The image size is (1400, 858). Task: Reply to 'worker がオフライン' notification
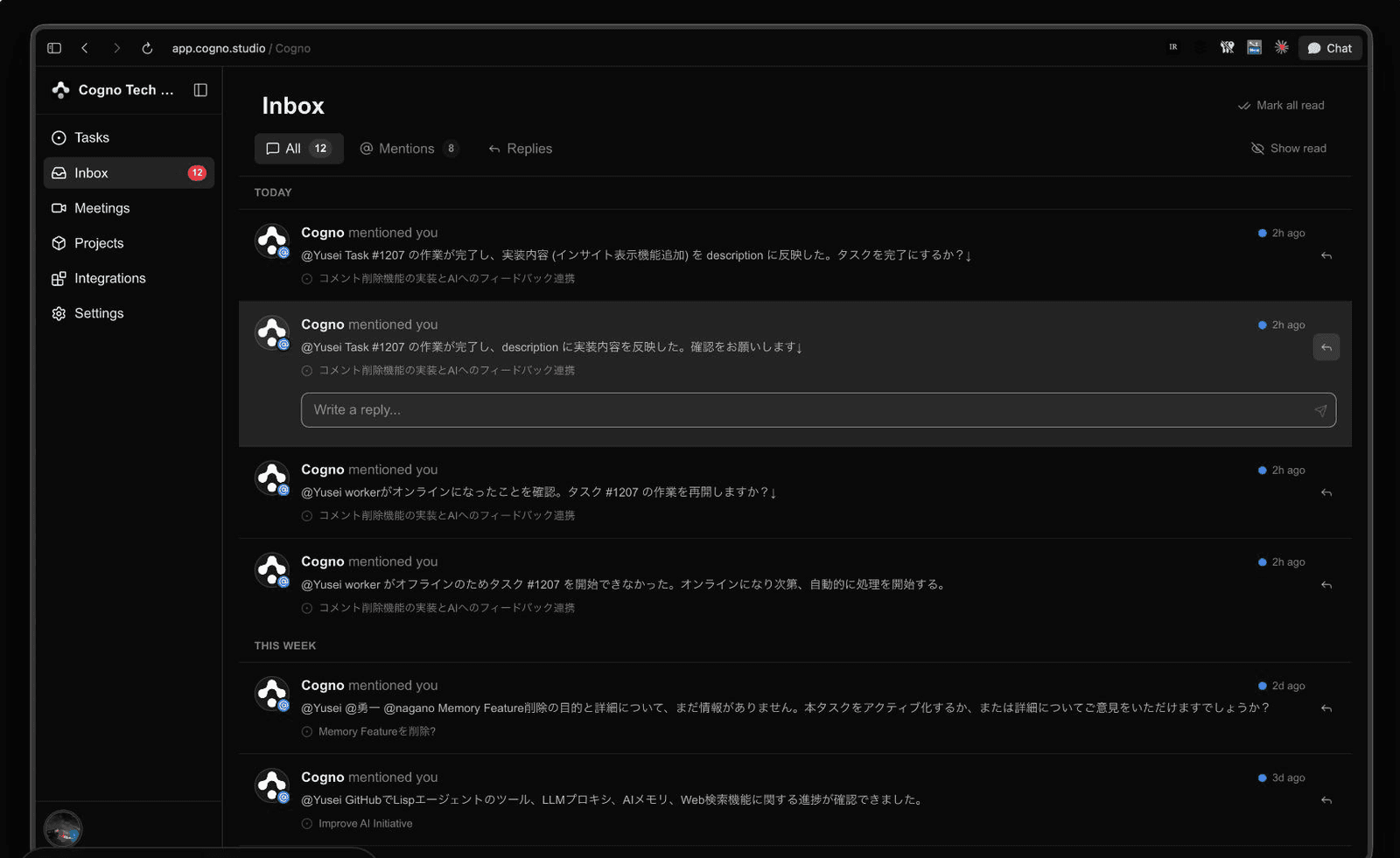[x=1326, y=584]
